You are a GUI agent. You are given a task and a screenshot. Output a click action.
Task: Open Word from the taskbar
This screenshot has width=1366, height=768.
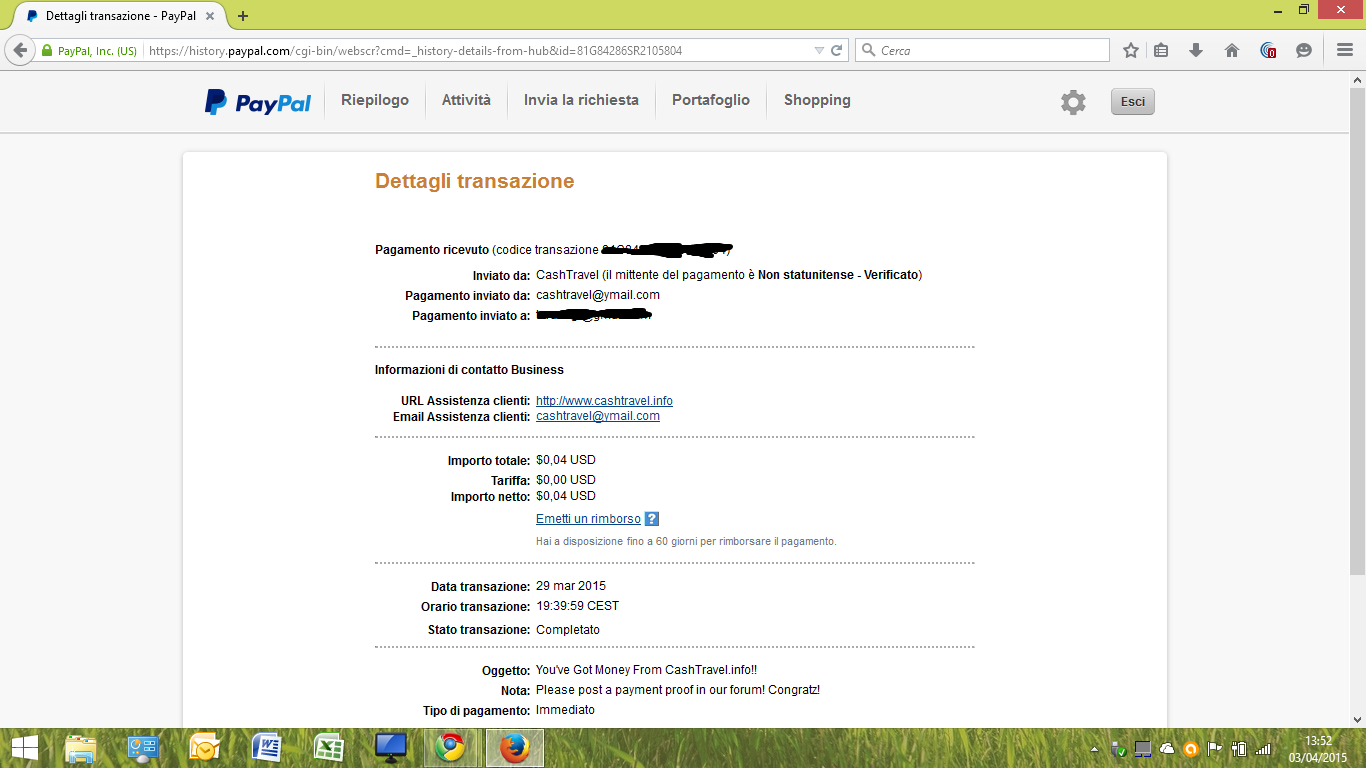pyautogui.click(x=266, y=748)
